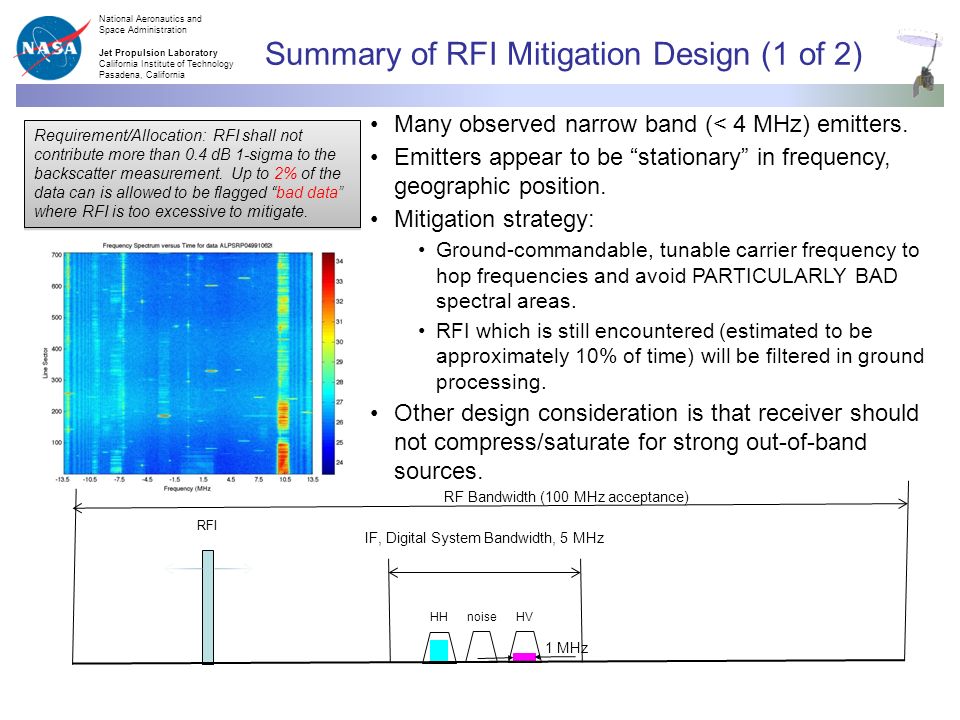Click the IF bandwidth double-headed arrow
Image resolution: width=960 pixels, height=720 pixels.
(x=485, y=572)
